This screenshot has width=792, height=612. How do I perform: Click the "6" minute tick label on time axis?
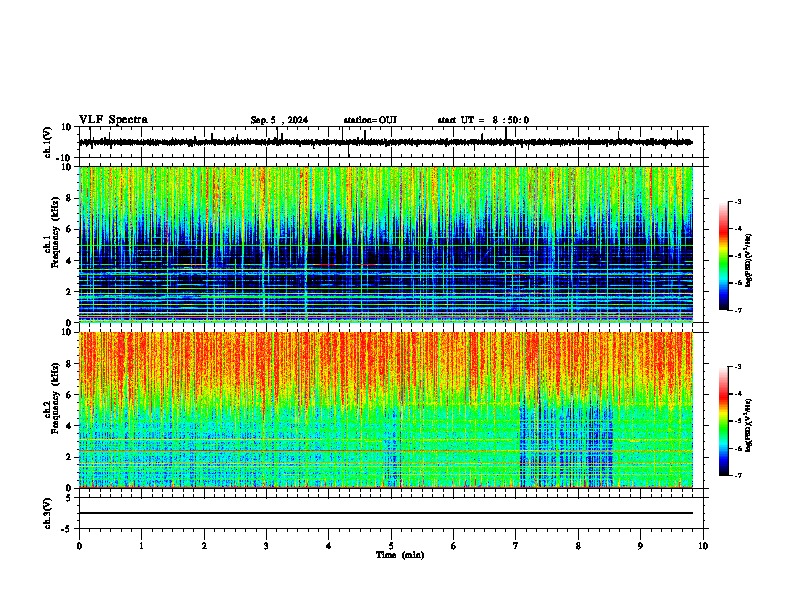click(x=454, y=546)
